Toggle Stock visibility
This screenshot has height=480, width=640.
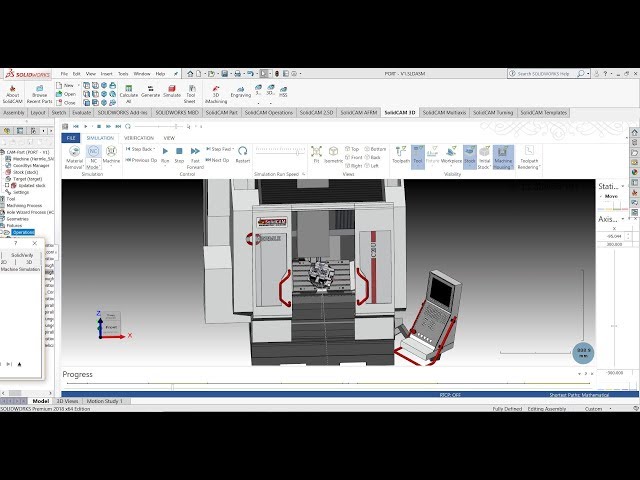tap(470, 157)
